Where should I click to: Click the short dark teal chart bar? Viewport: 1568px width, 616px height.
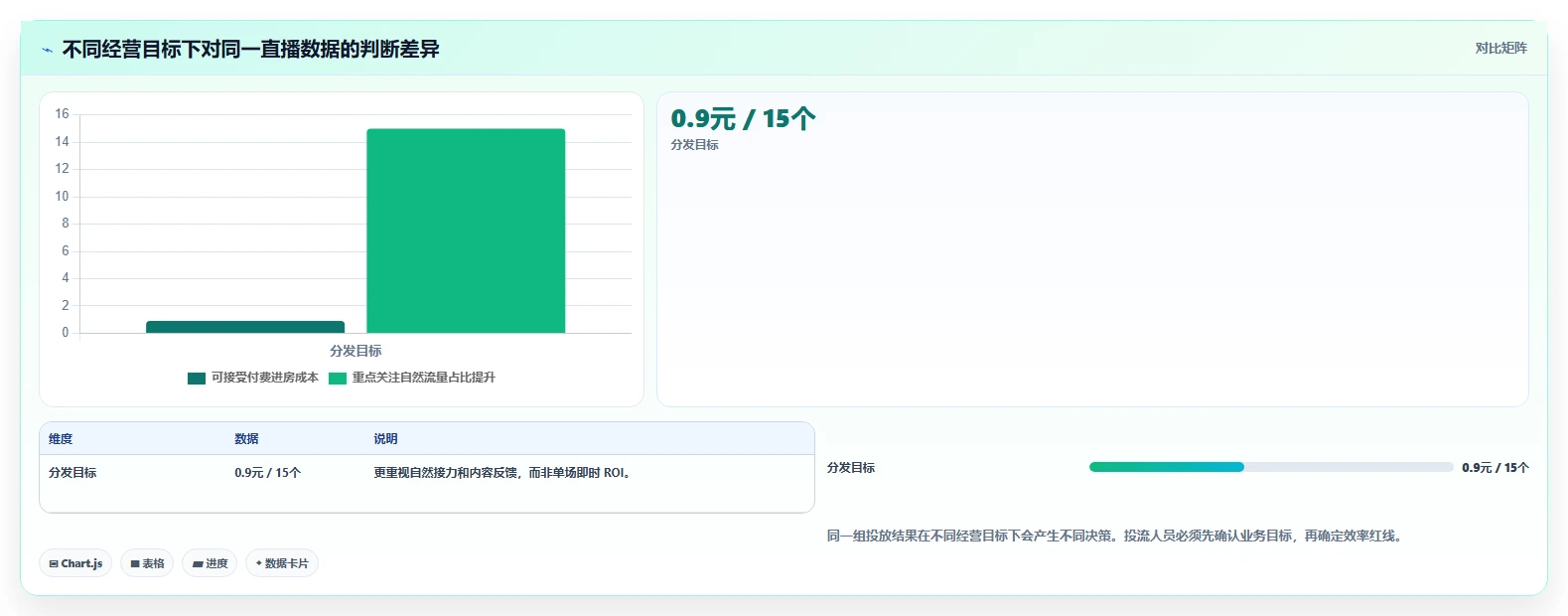pyautogui.click(x=245, y=327)
